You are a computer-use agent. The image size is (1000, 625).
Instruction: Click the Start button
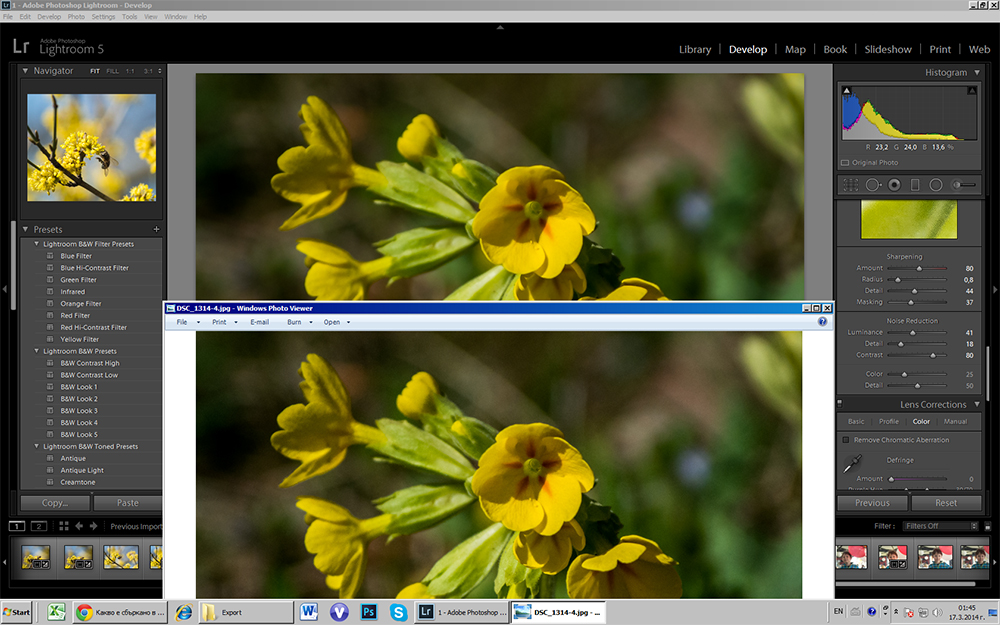(17, 612)
